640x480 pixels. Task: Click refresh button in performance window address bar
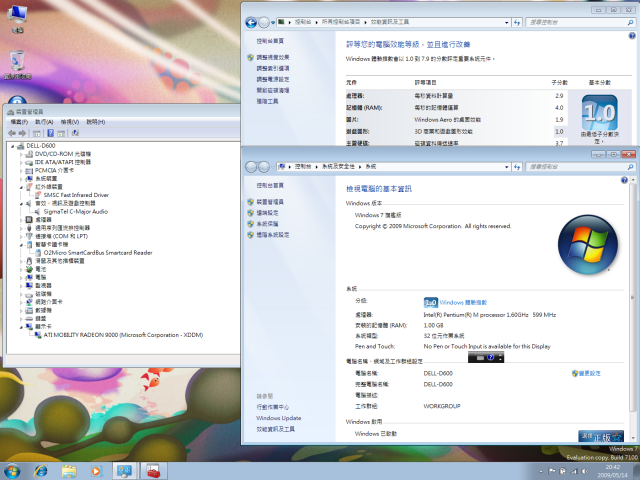pyautogui.click(x=517, y=22)
